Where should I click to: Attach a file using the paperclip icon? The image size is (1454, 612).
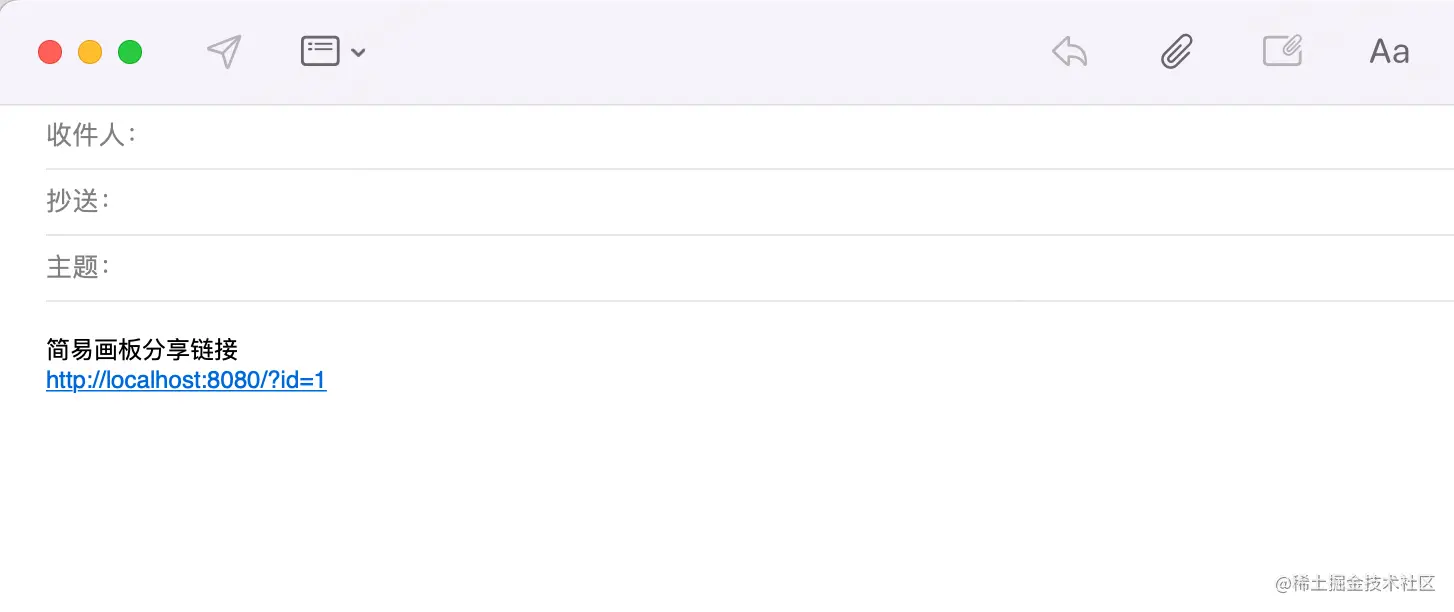point(1176,52)
